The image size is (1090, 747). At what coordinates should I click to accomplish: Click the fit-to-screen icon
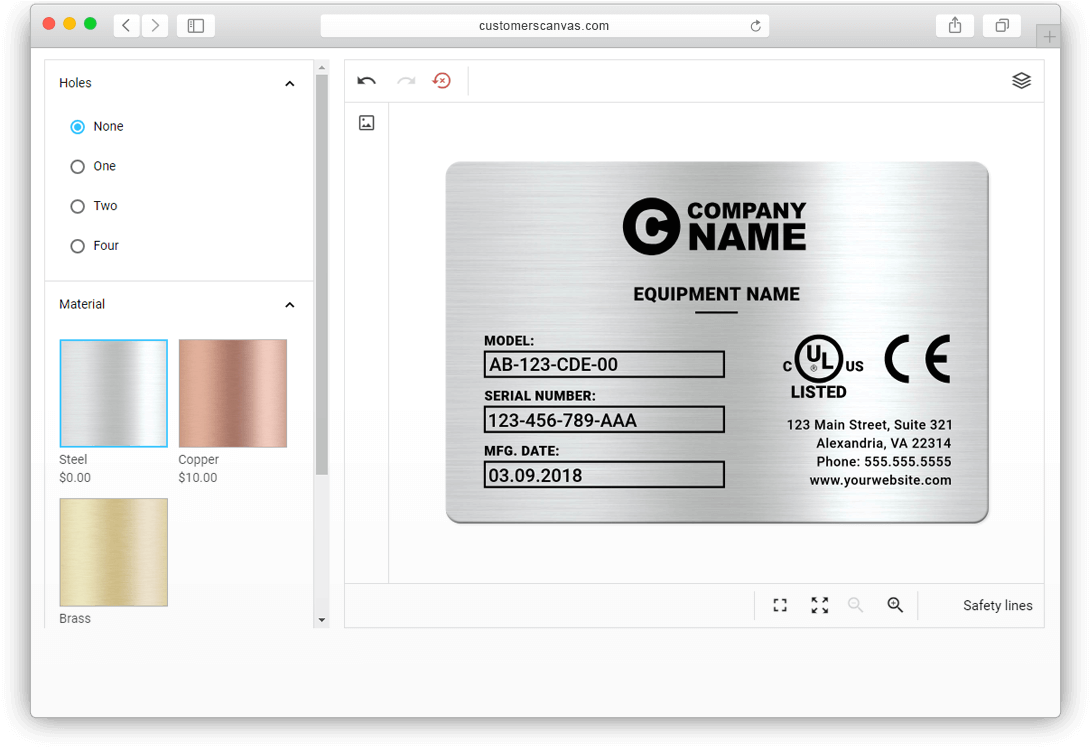[x=780, y=605]
